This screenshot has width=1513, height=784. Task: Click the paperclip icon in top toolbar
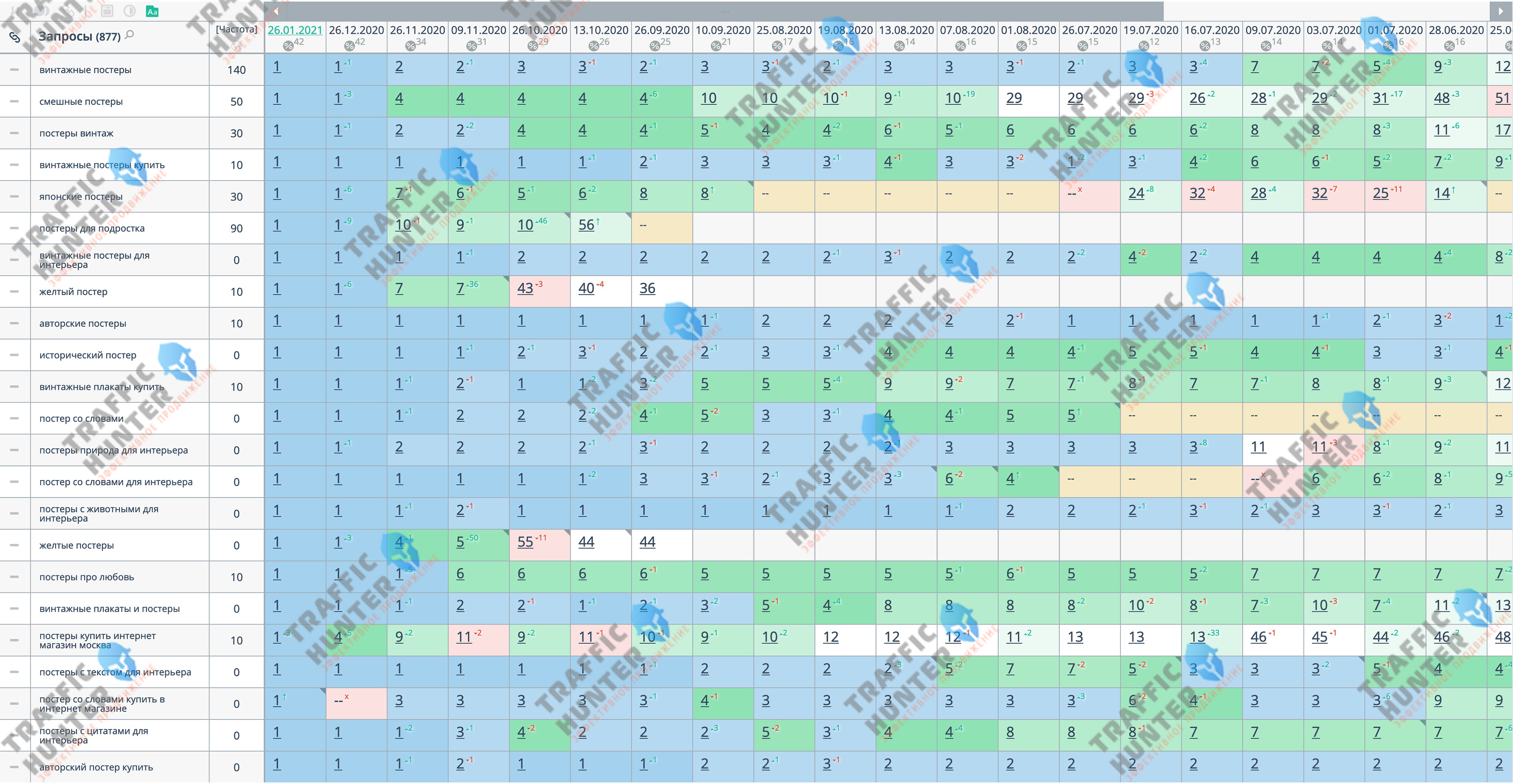point(69,11)
